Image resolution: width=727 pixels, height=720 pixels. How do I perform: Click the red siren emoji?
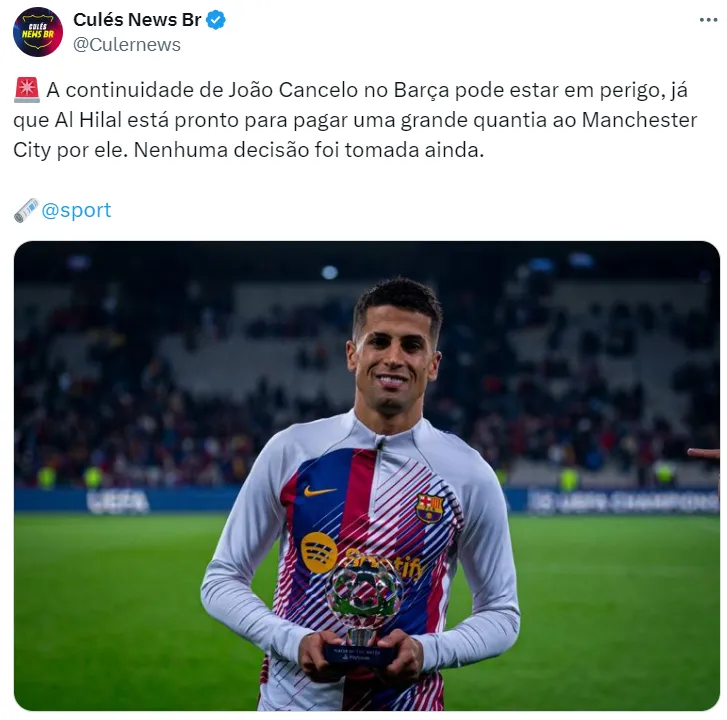[27, 90]
